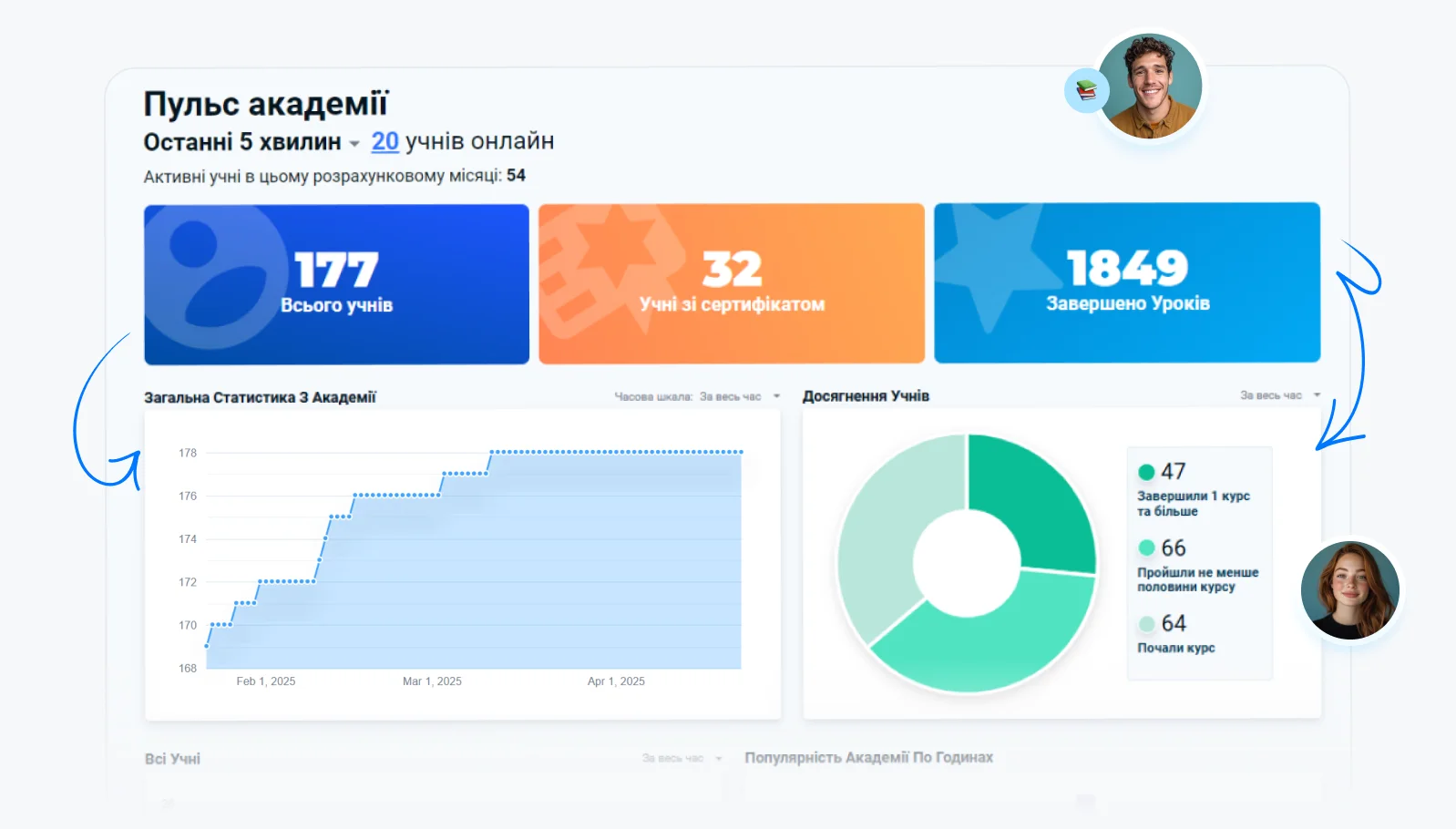Click the smiling man's profile avatar
1456x829 pixels.
[x=1150, y=87]
